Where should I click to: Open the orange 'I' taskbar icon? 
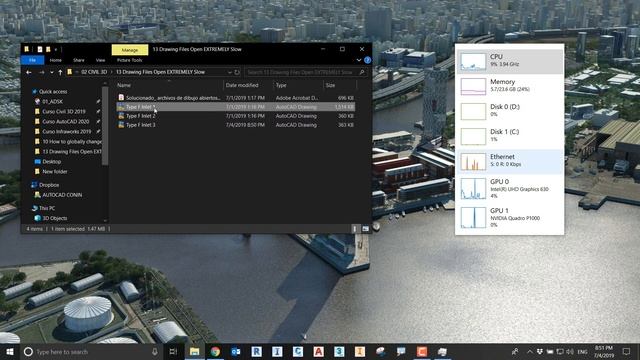(360, 351)
